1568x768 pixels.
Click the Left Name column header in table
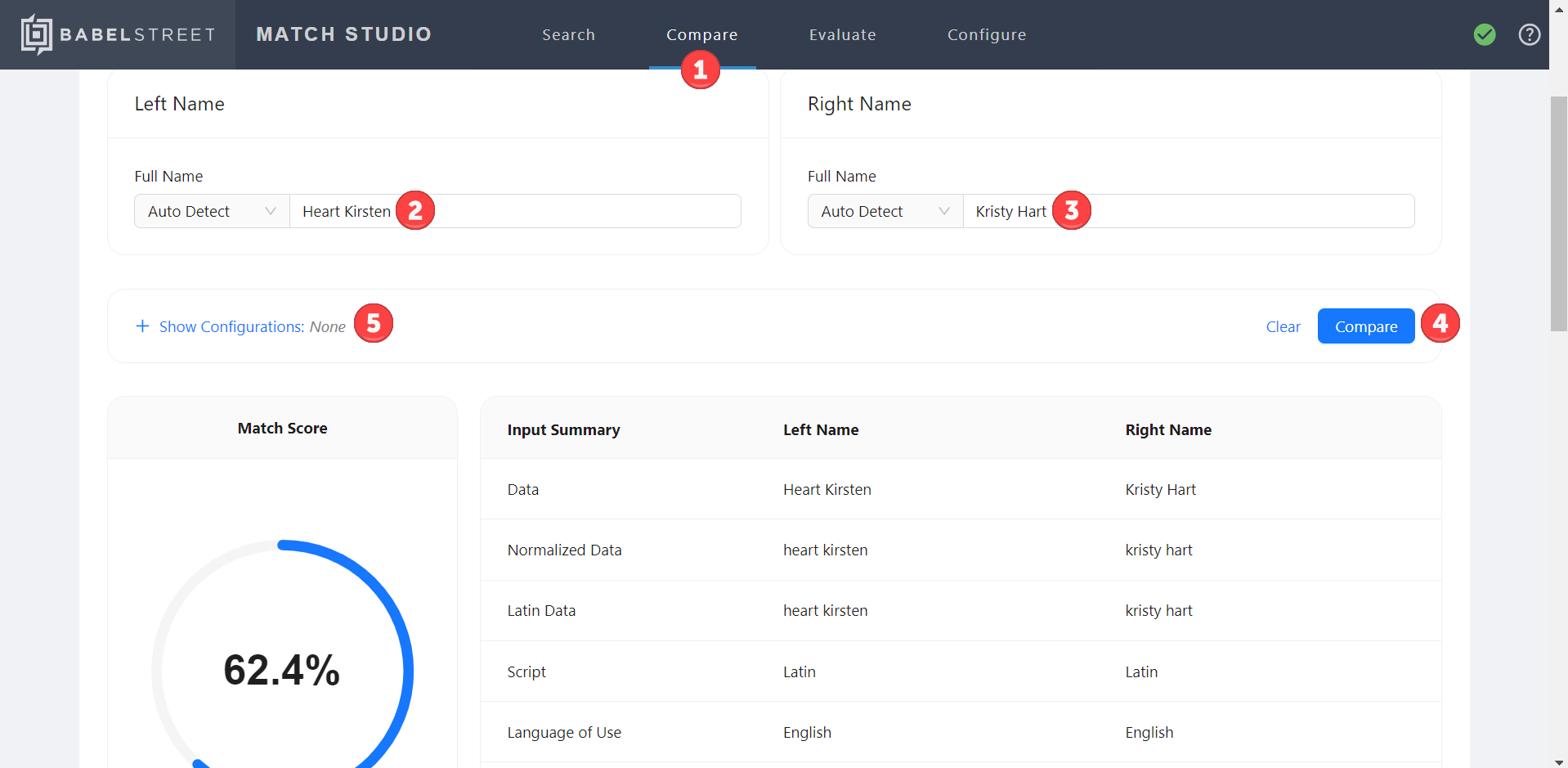(x=821, y=429)
